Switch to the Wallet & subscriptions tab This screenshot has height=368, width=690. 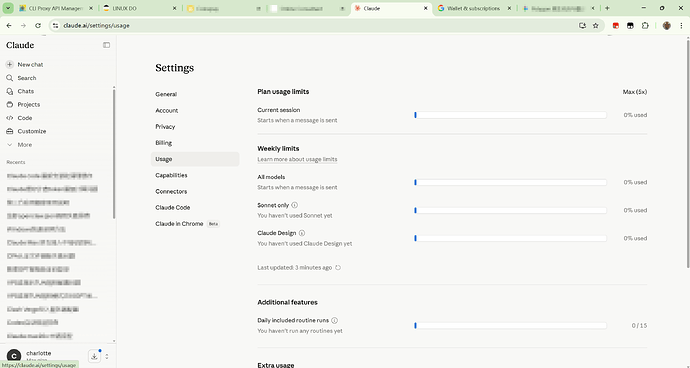475,8
